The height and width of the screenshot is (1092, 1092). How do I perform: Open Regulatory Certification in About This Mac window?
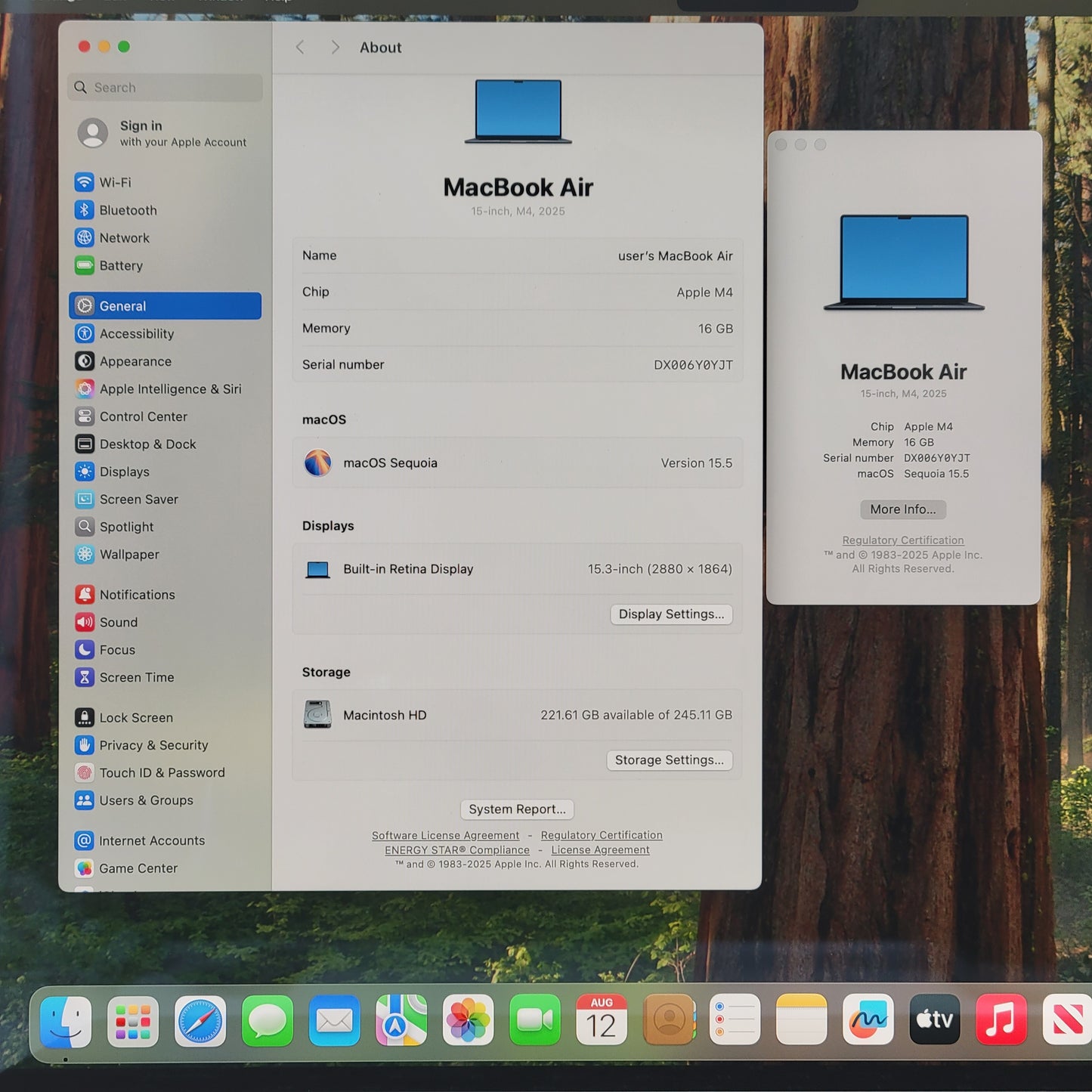[x=903, y=540]
